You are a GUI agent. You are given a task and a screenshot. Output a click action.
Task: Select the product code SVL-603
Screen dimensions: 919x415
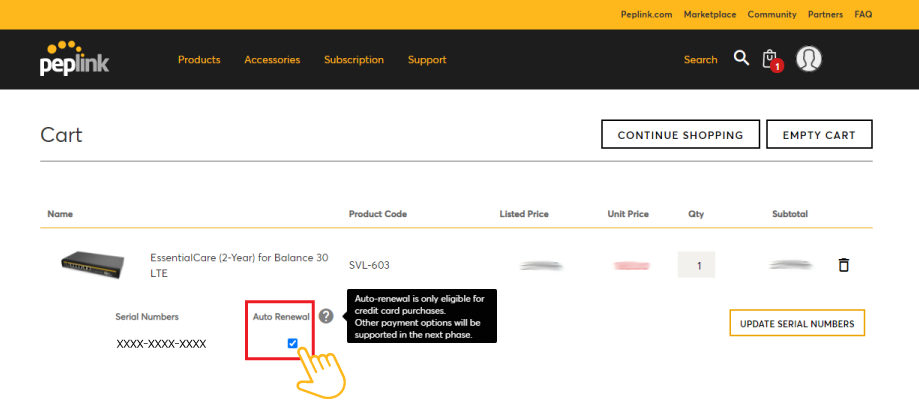[x=369, y=266]
